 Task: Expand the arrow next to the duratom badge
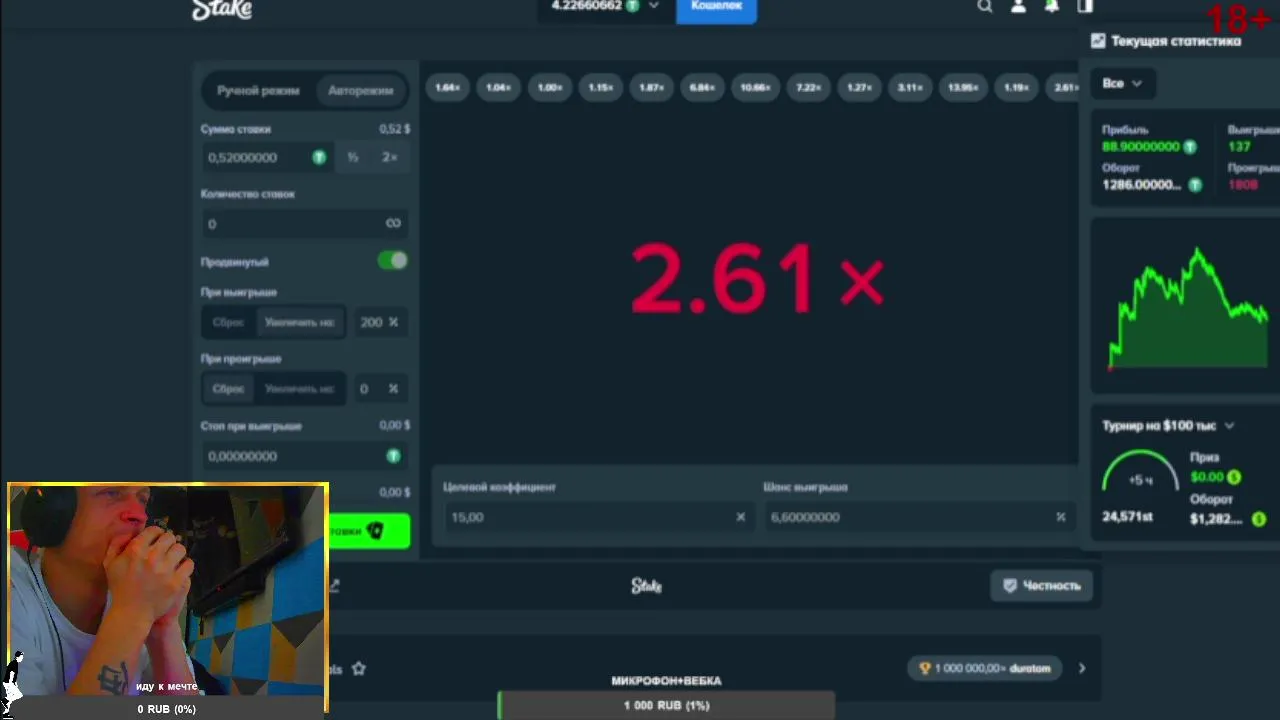click(1081, 668)
